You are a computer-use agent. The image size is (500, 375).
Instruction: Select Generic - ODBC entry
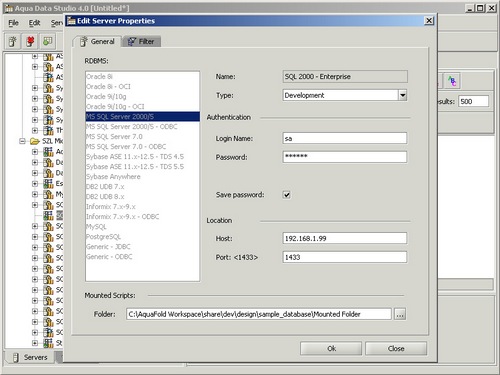[x=143, y=257]
